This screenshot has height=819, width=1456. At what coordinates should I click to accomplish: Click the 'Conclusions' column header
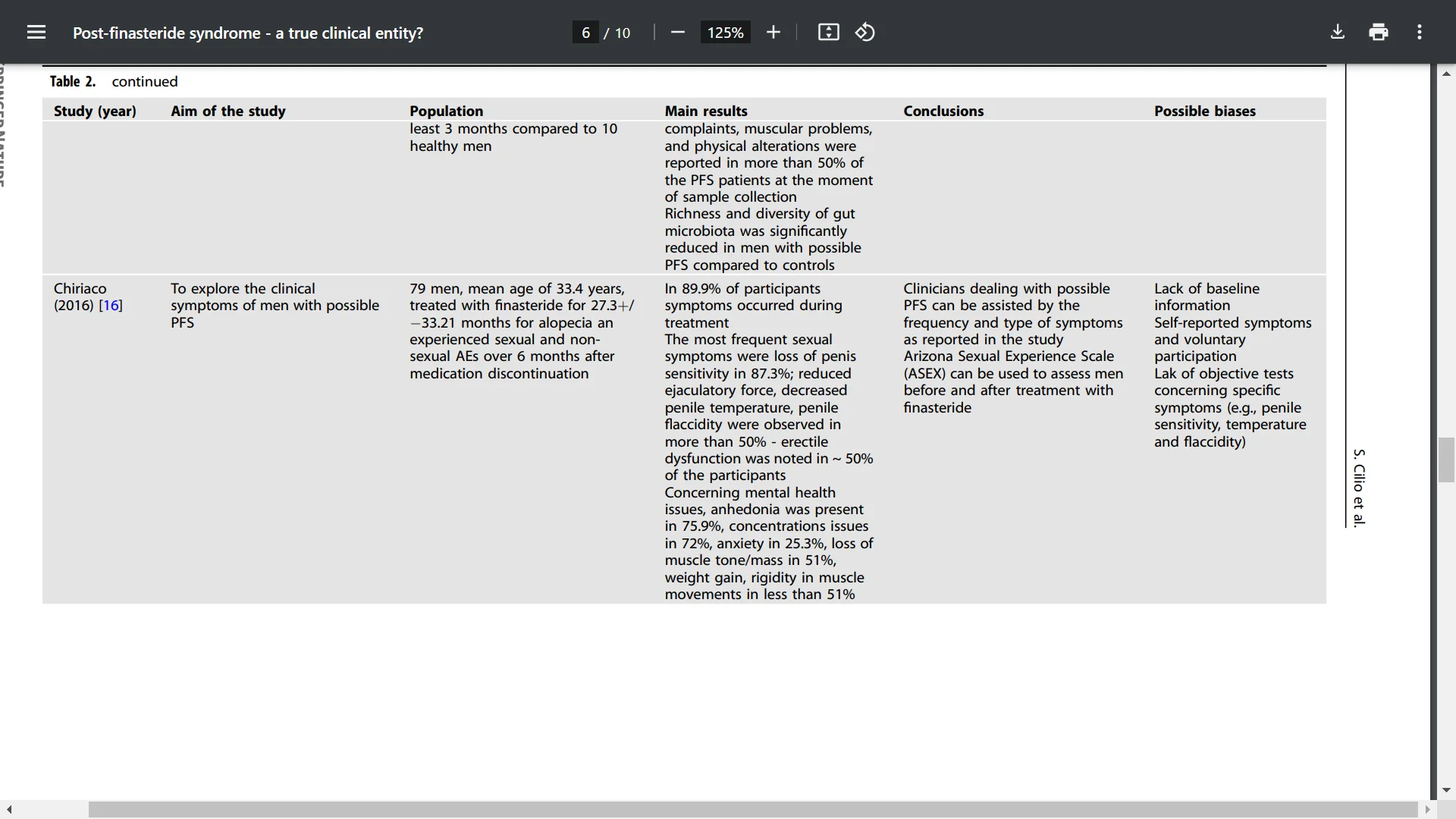(x=943, y=111)
